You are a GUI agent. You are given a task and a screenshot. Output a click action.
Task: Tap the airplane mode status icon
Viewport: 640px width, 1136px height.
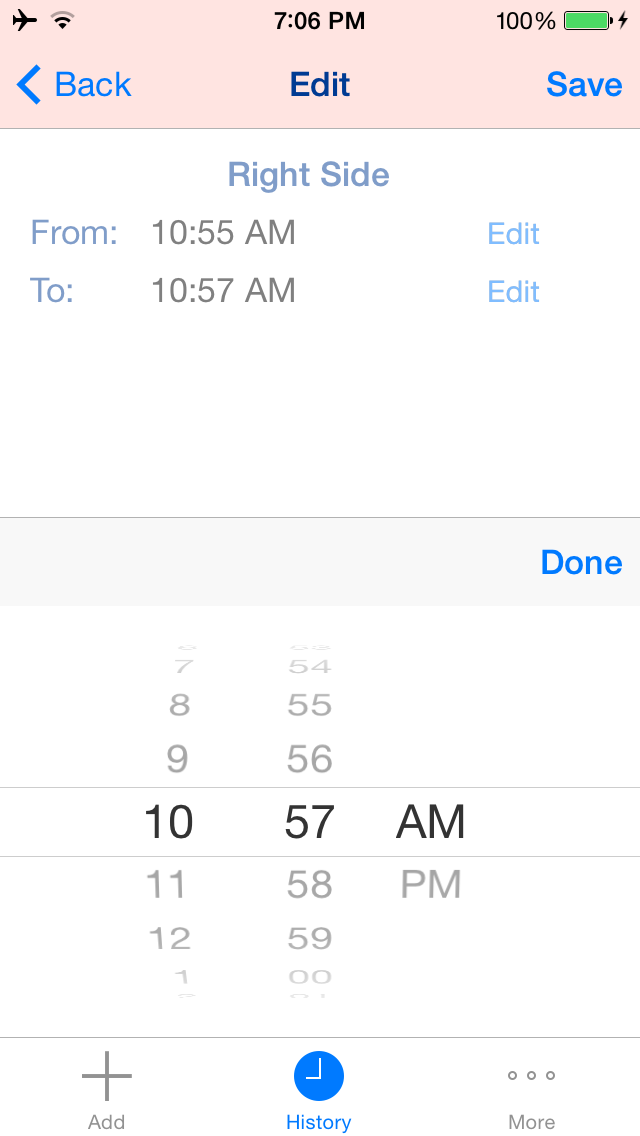pos(25,20)
